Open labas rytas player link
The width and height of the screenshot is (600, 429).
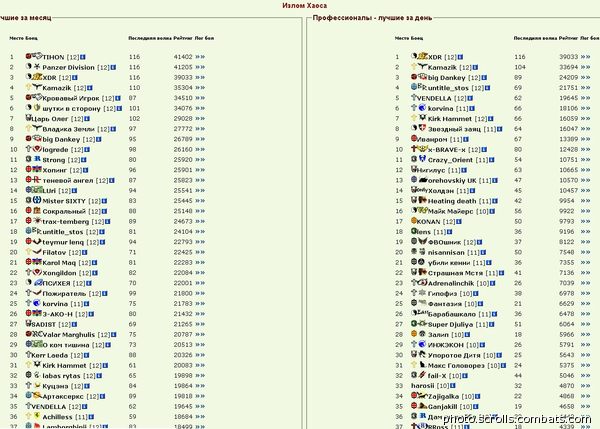click(x=61, y=376)
